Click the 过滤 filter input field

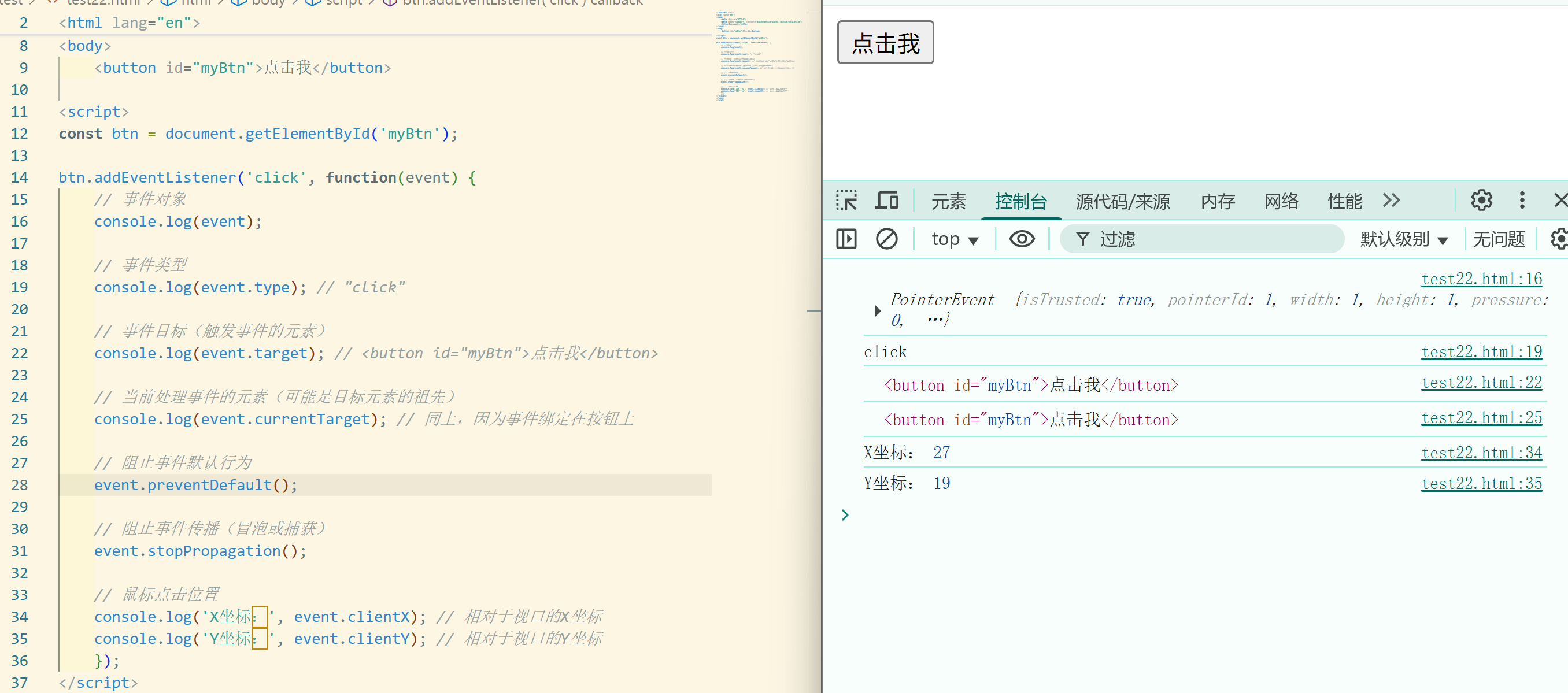pos(1201,239)
